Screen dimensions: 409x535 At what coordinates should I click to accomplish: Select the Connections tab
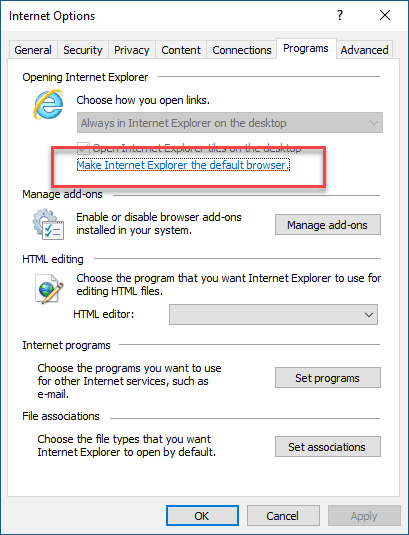coord(242,50)
